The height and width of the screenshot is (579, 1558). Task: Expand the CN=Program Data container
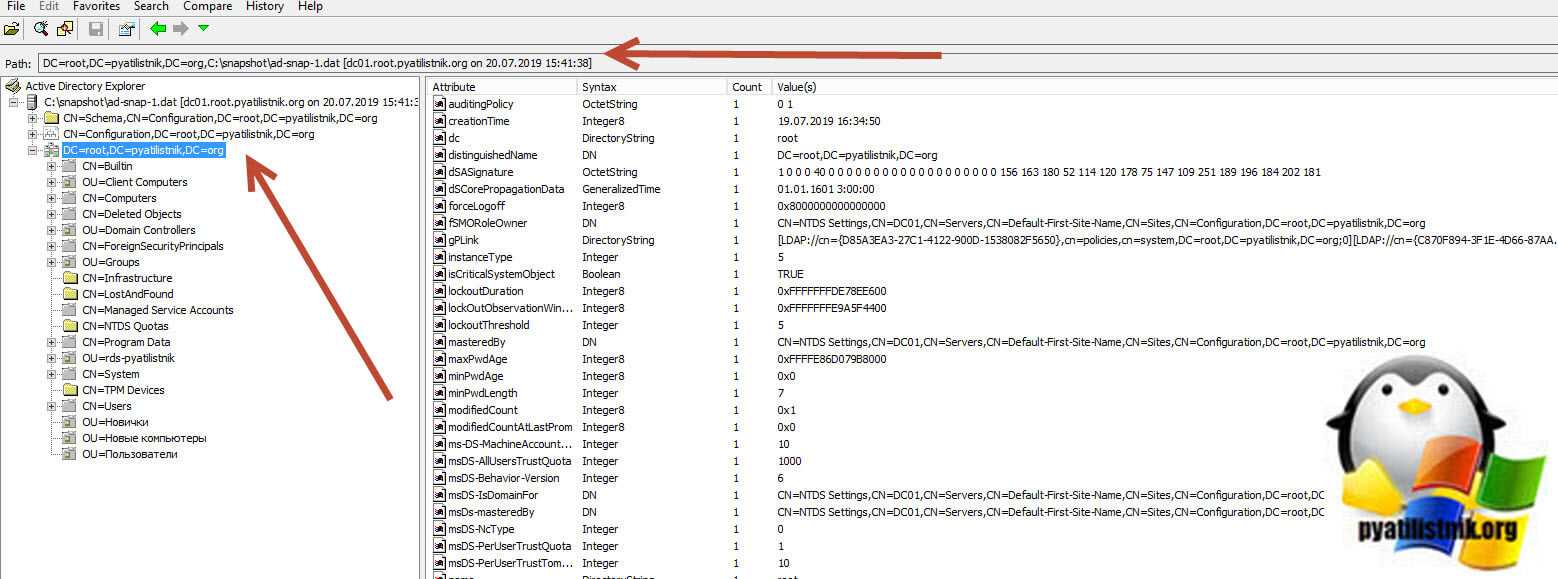[x=51, y=342]
